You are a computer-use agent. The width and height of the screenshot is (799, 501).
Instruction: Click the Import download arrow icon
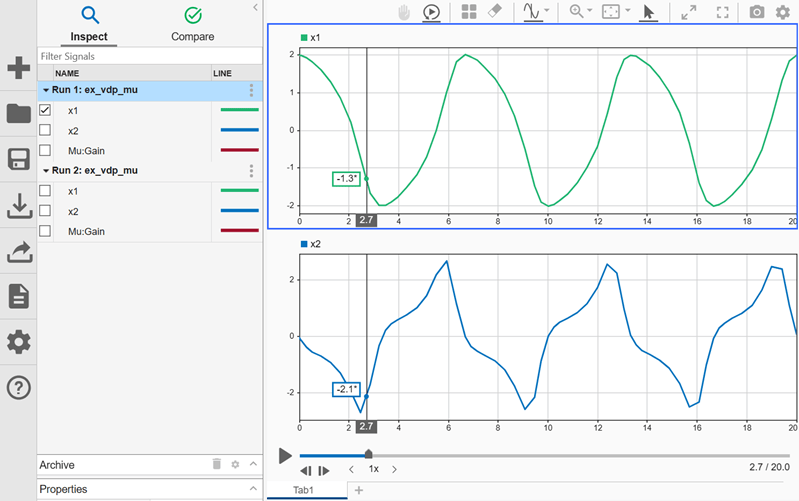(x=19, y=206)
